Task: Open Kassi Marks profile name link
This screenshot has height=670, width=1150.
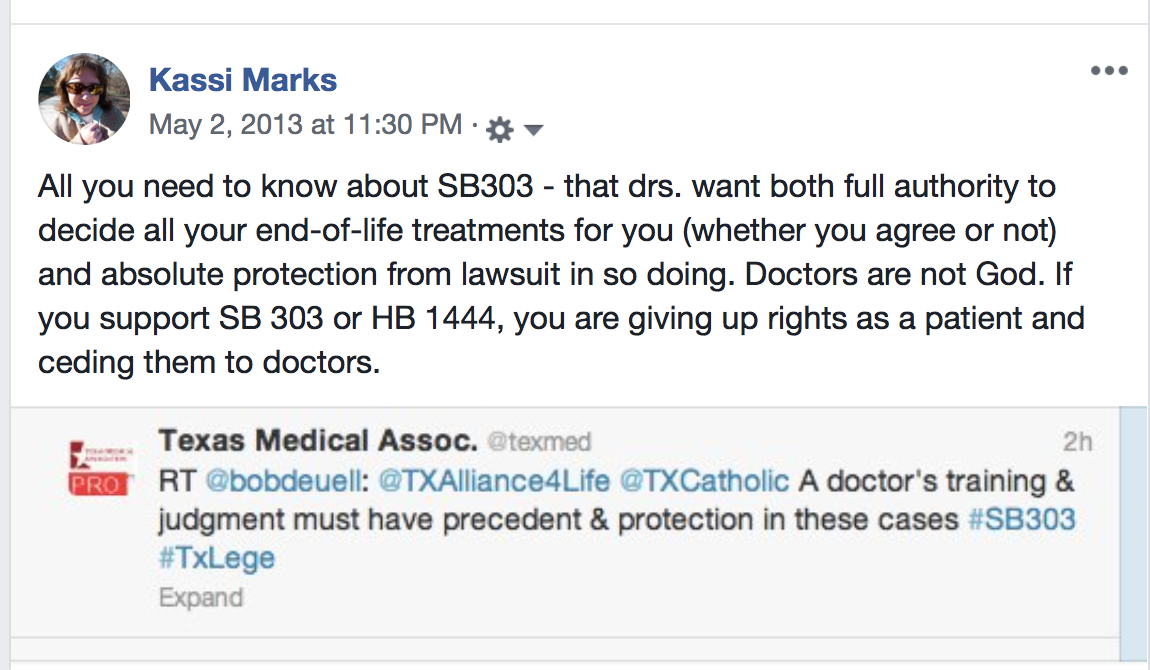Action: click(243, 79)
